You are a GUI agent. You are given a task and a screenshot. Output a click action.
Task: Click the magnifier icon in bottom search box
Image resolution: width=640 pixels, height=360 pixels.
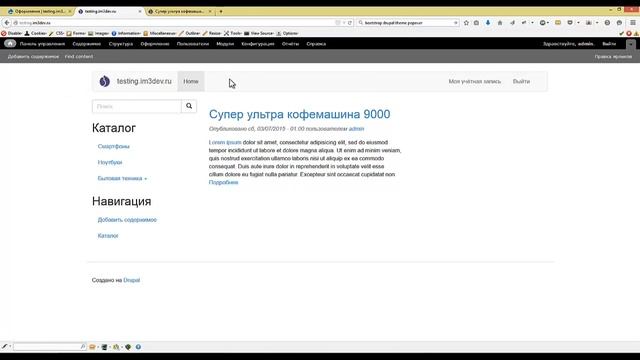83,347
